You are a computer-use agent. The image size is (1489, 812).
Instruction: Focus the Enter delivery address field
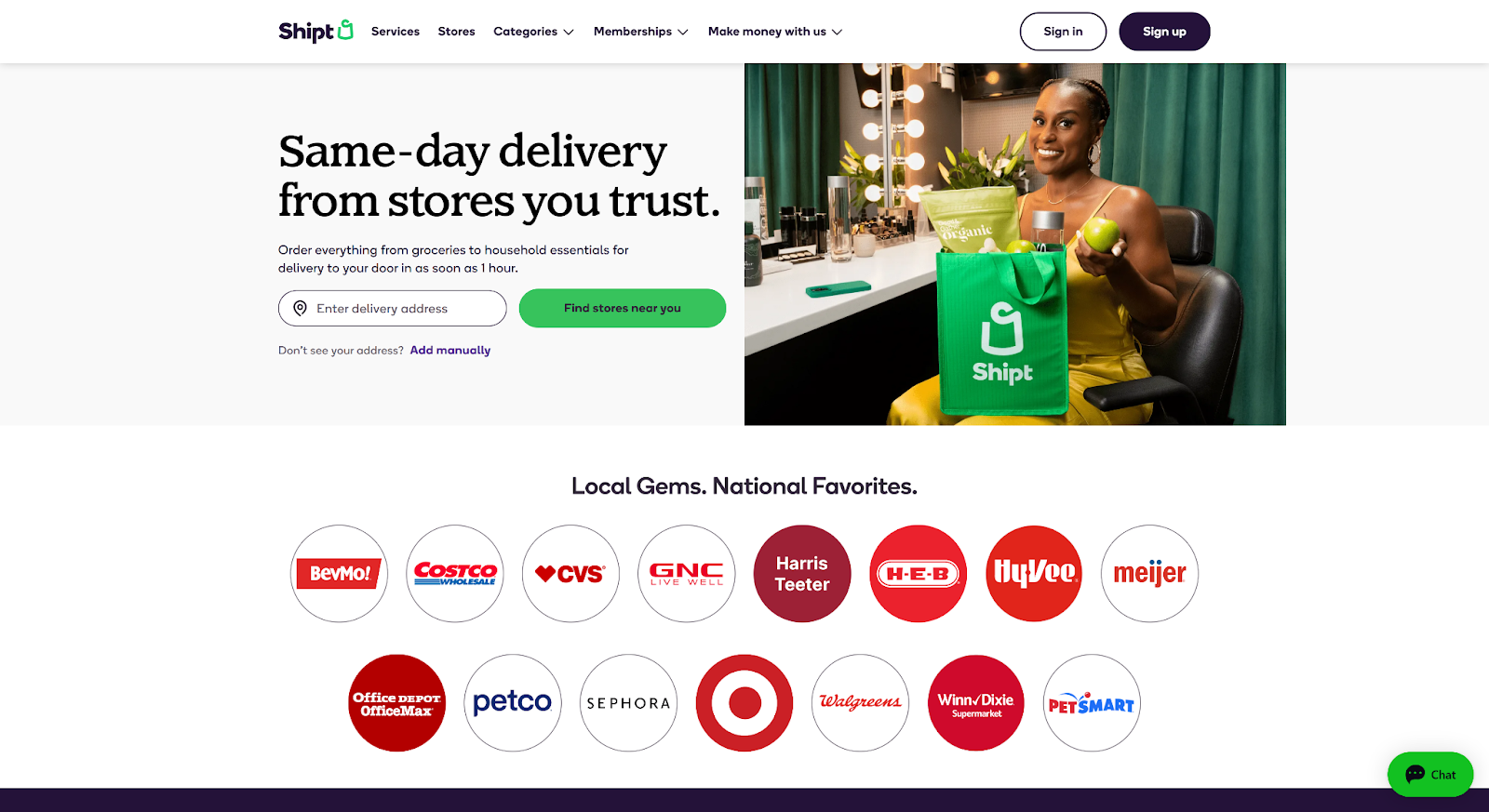coord(393,309)
